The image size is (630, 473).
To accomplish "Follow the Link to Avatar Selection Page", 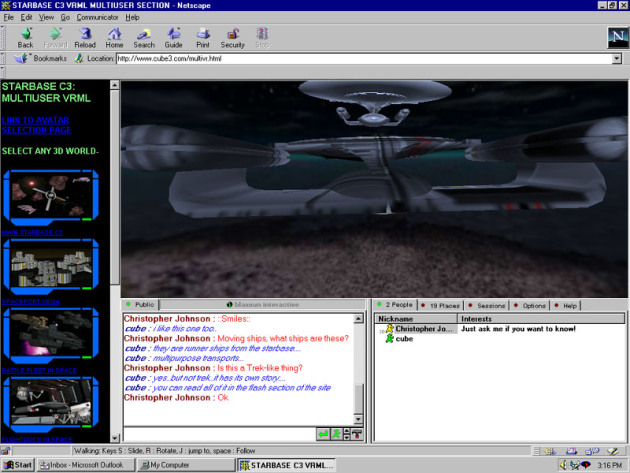I will click(x=36, y=125).
